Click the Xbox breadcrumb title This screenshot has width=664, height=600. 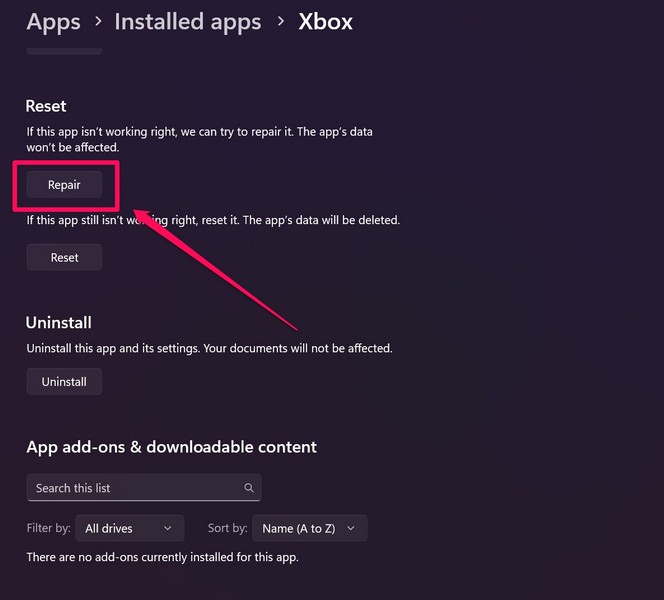326,21
